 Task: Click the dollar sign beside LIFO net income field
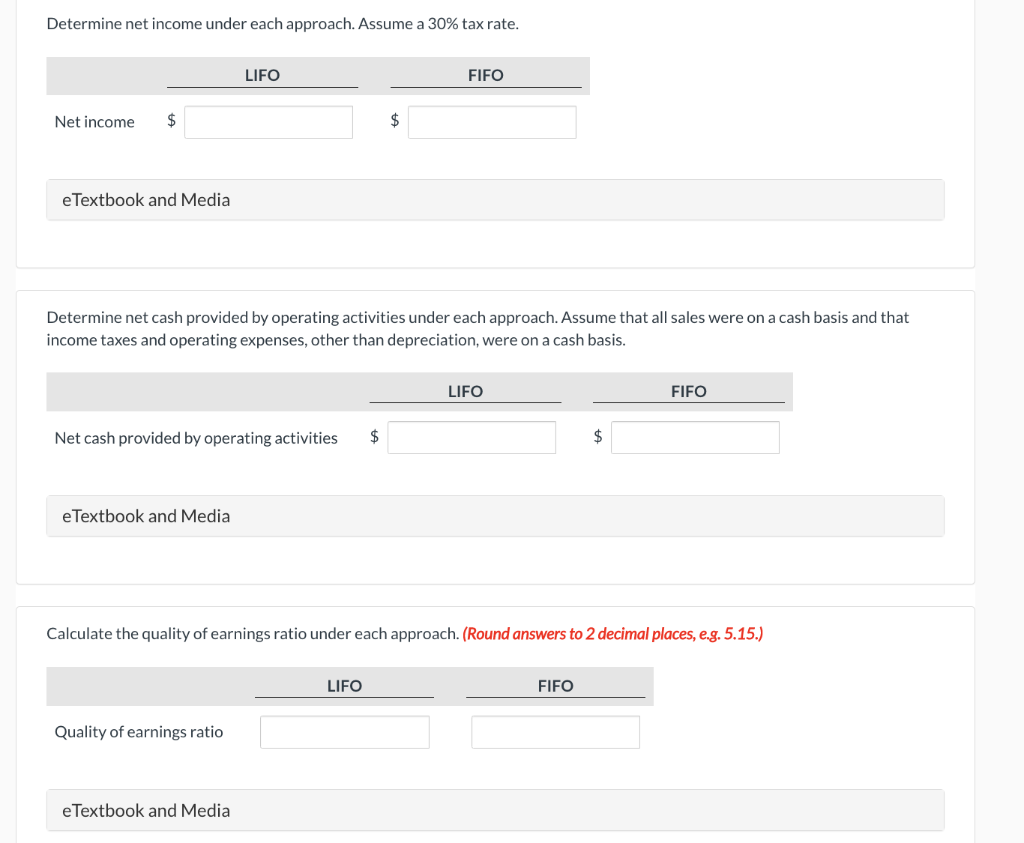coord(170,121)
